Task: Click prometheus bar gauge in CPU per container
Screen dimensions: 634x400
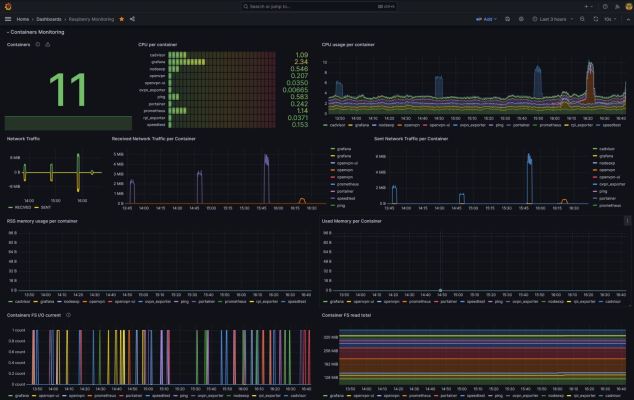Action: [222, 111]
